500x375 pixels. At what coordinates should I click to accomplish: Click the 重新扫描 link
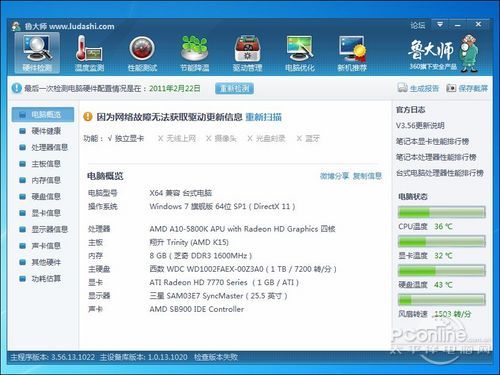[x=264, y=117]
